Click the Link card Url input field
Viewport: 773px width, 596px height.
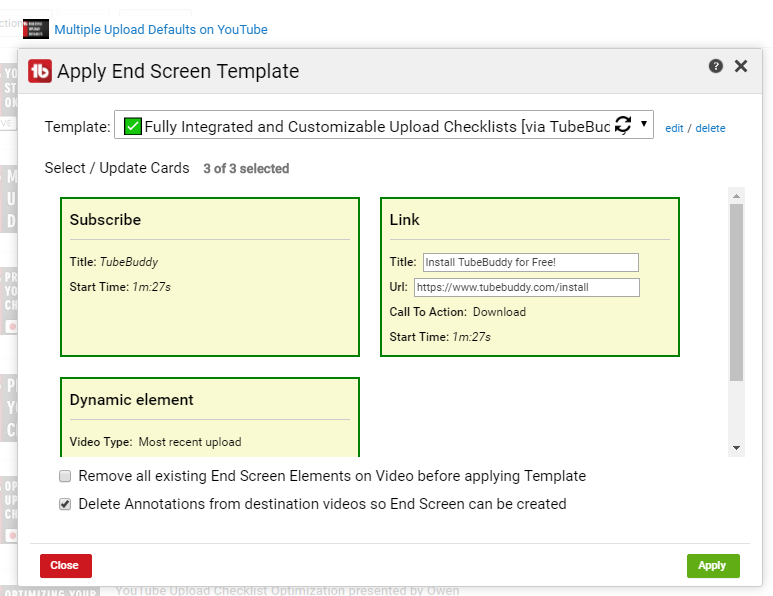point(527,287)
